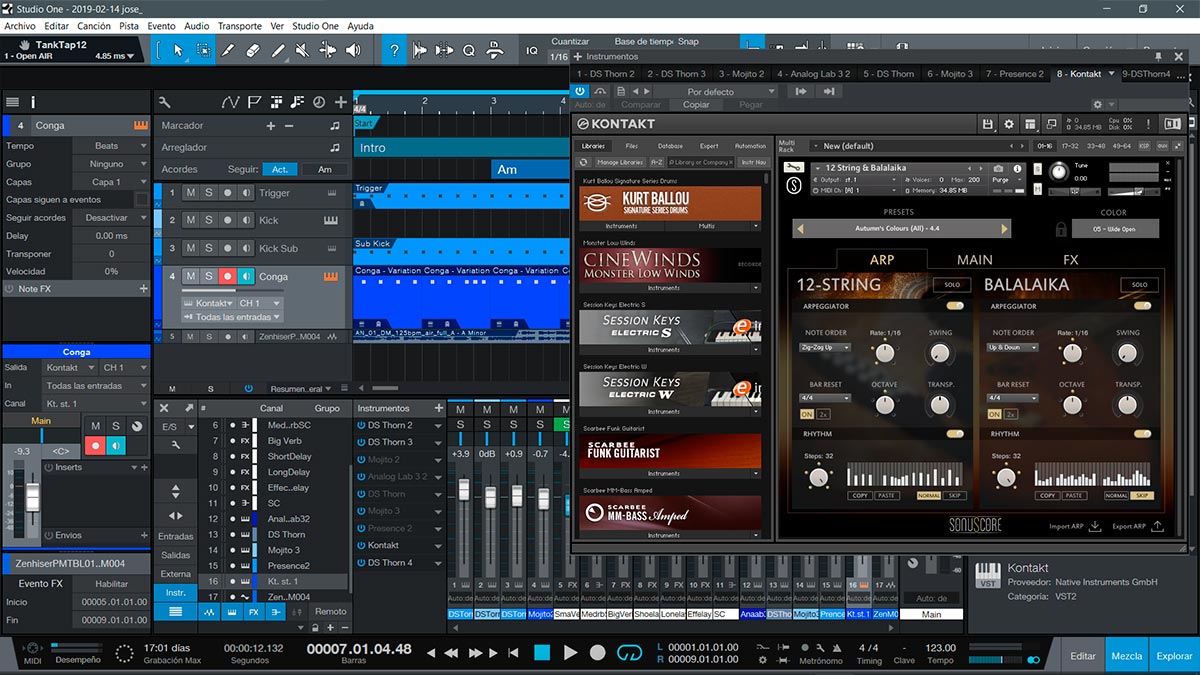
Task: Click the stop button in transport
Action: [542, 653]
